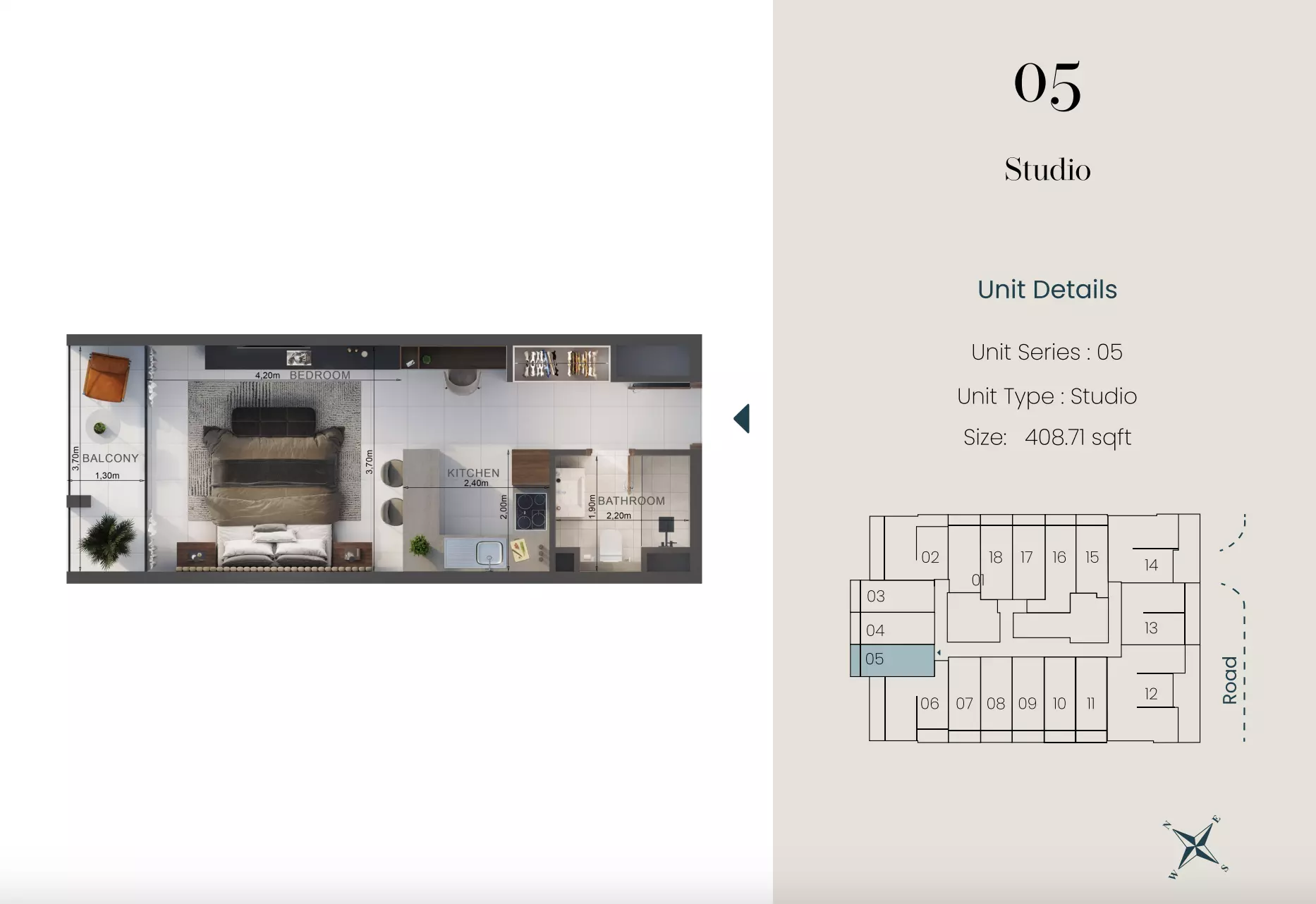The height and width of the screenshot is (904, 1316).
Task: Pick unit 18 on the key plan
Action: click(x=995, y=557)
